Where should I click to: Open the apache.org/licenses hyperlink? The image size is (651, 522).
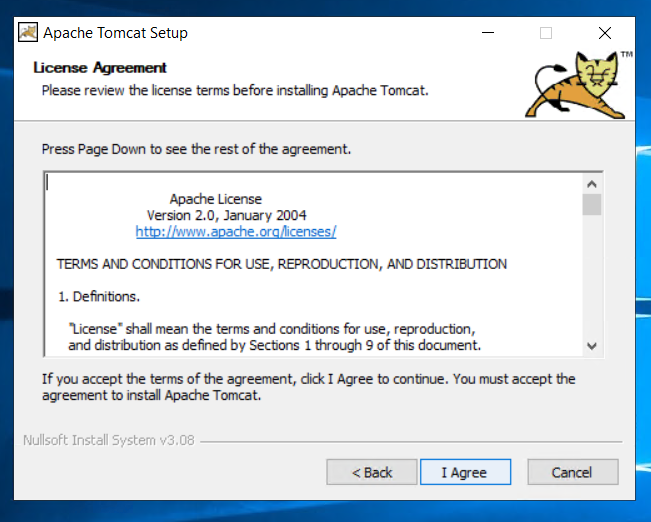tap(236, 231)
